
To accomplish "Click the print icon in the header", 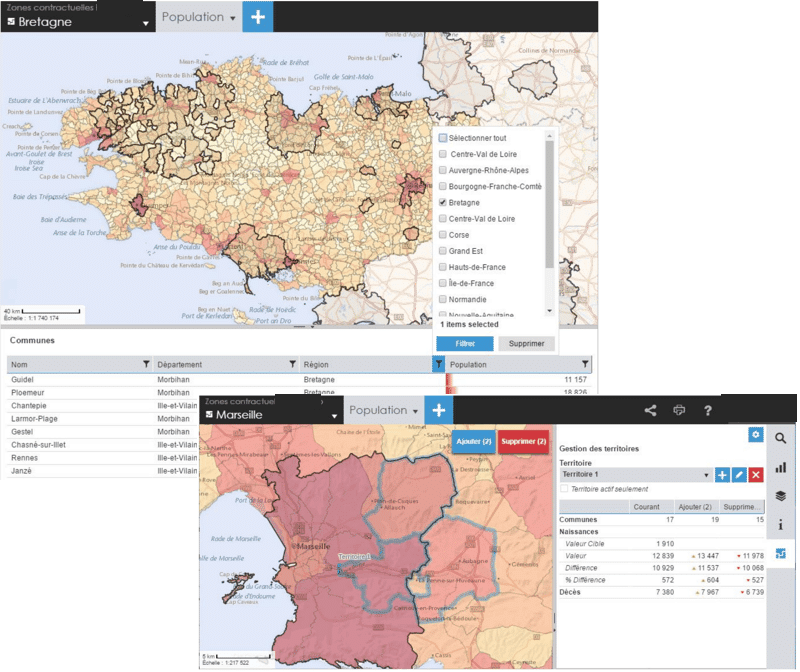I will click(679, 410).
